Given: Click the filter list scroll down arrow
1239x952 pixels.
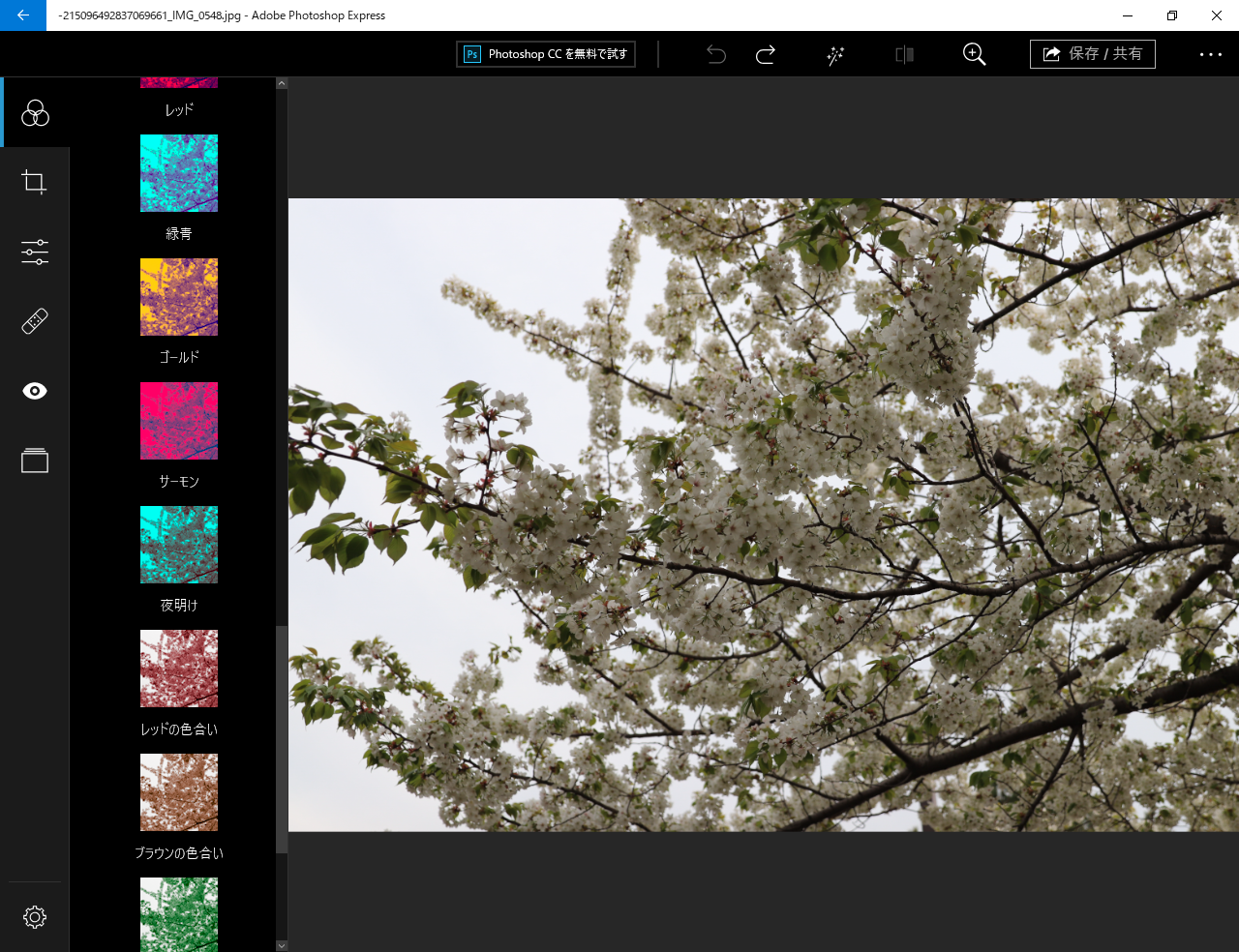Looking at the screenshot, I should 282,945.
